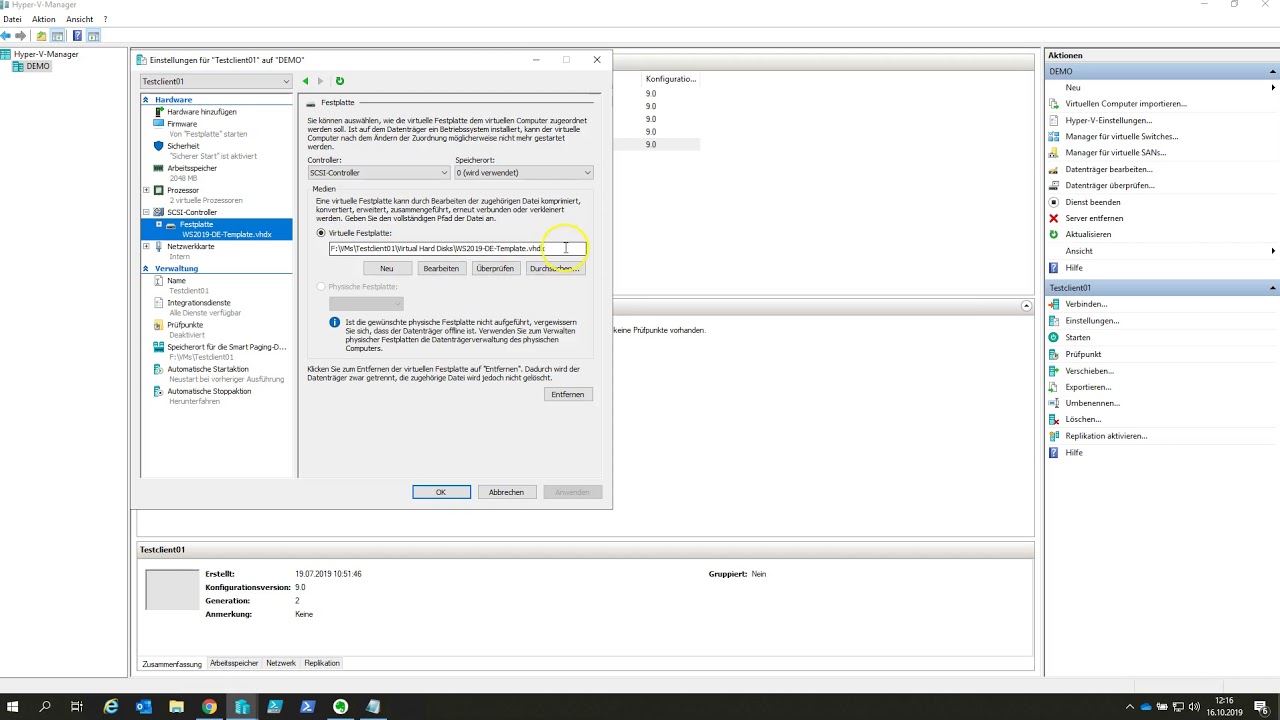1280x720 pixels.
Task: Confirm settings with OK button
Action: point(441,492)
